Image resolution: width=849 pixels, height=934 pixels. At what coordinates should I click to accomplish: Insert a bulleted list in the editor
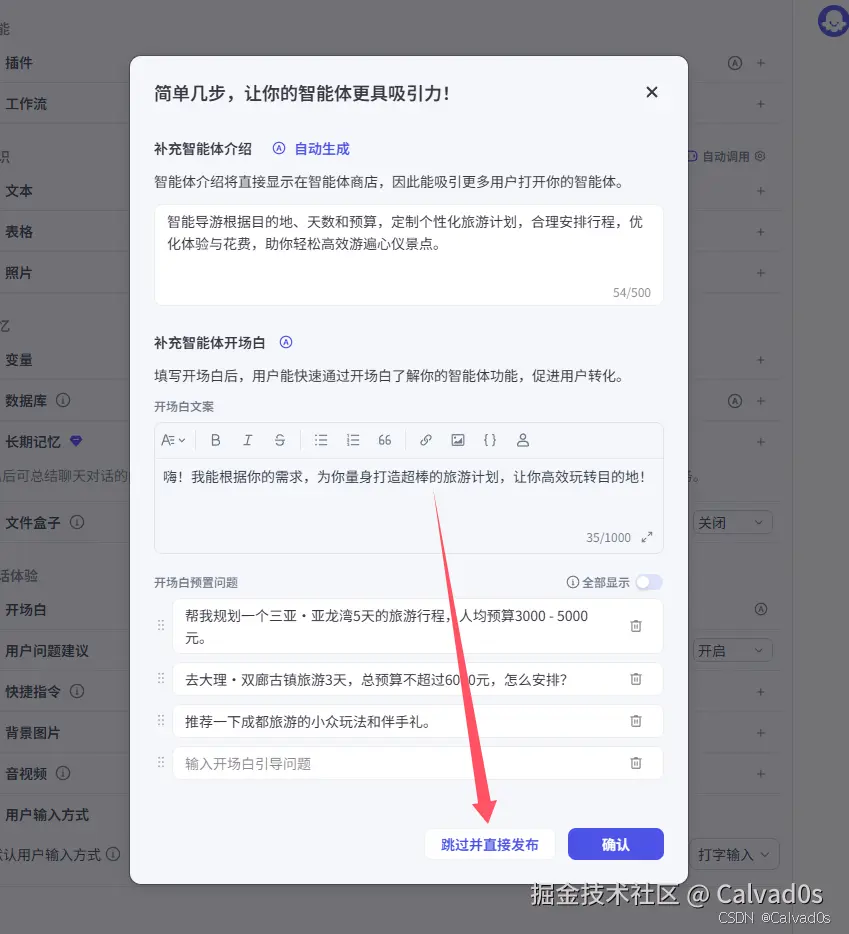(x=321, y=440)
